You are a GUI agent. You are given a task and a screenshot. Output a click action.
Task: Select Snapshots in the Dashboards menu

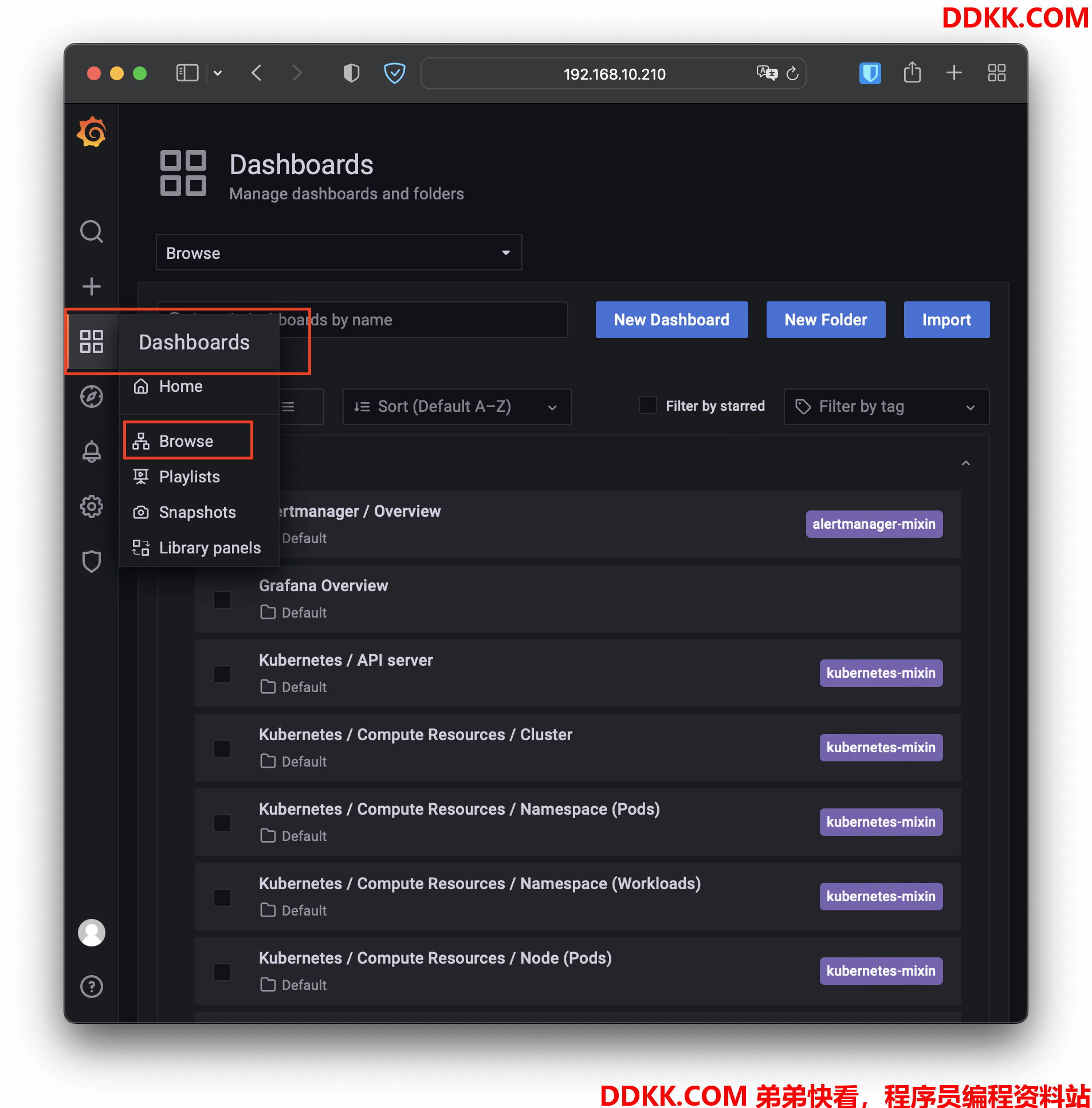click(x=199, y=512)
